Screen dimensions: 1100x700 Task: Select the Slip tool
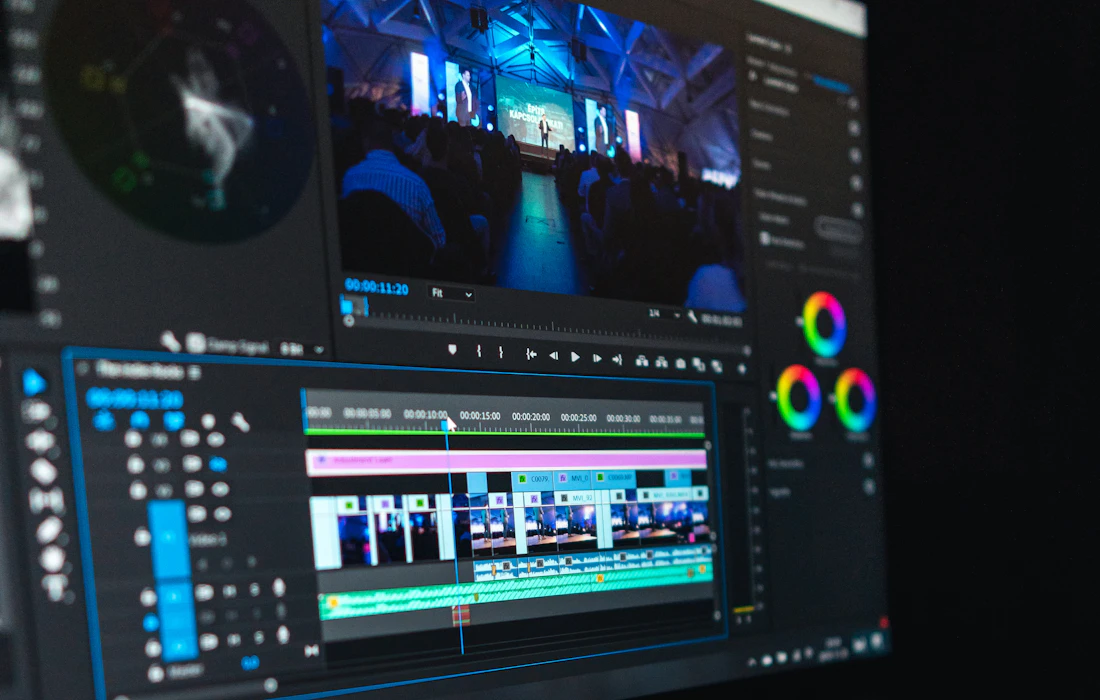coord(46,501)
